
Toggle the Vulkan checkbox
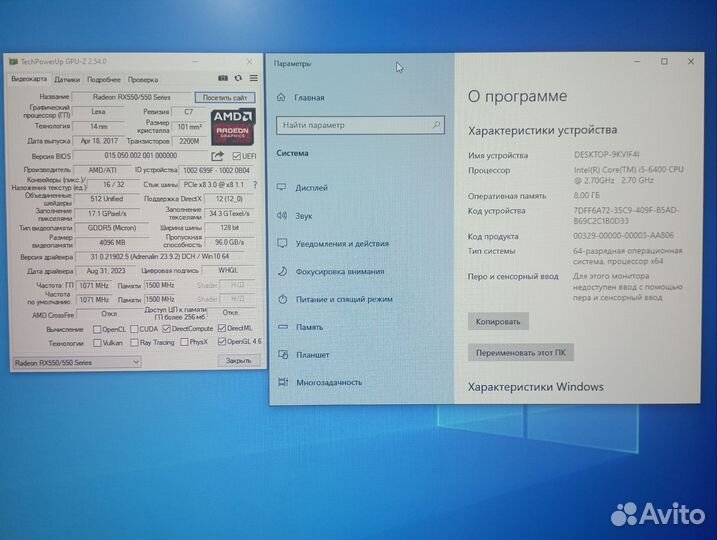pyautogui.click(x=97, y=342)
